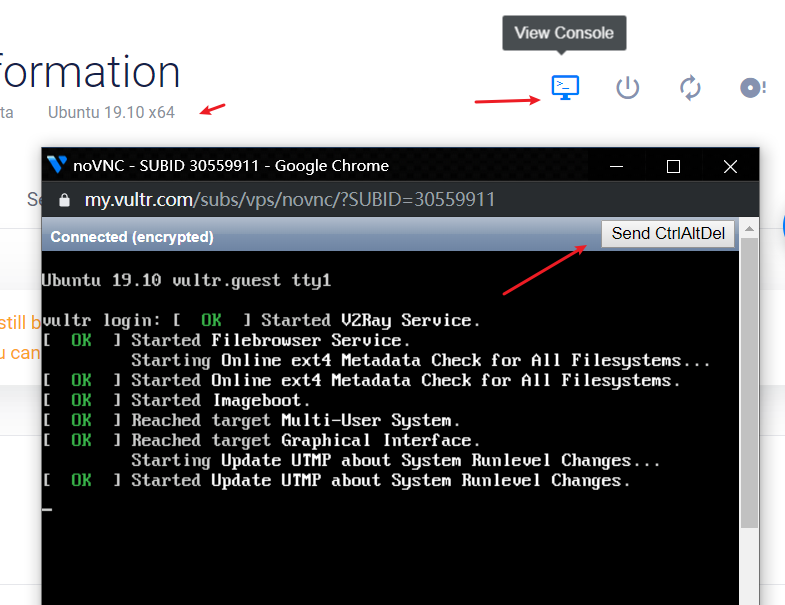The width and height of the screenshot is (785, 605).
Task: Click the padlock icon beside the URL
Action: [x=65, y=200]
